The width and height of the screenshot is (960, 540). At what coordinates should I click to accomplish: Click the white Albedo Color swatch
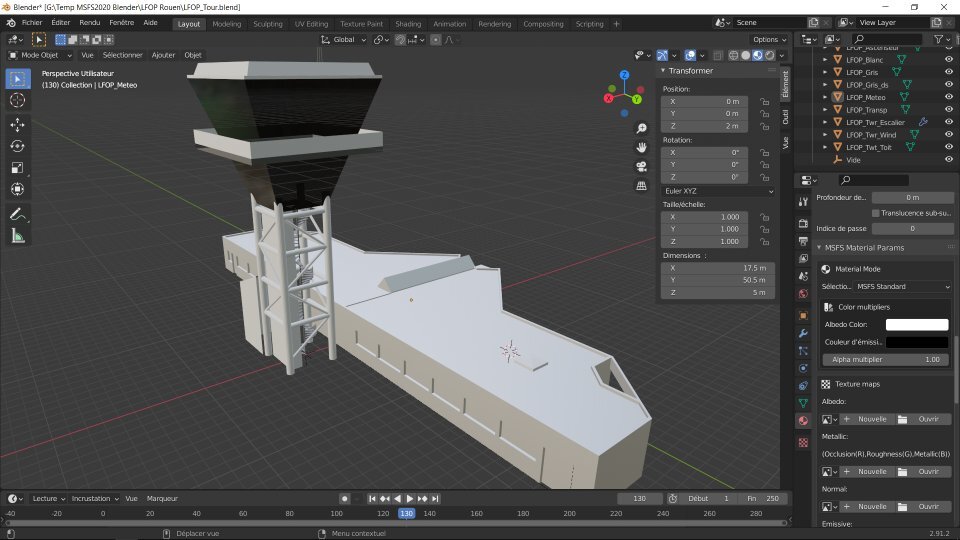point(916,324)
